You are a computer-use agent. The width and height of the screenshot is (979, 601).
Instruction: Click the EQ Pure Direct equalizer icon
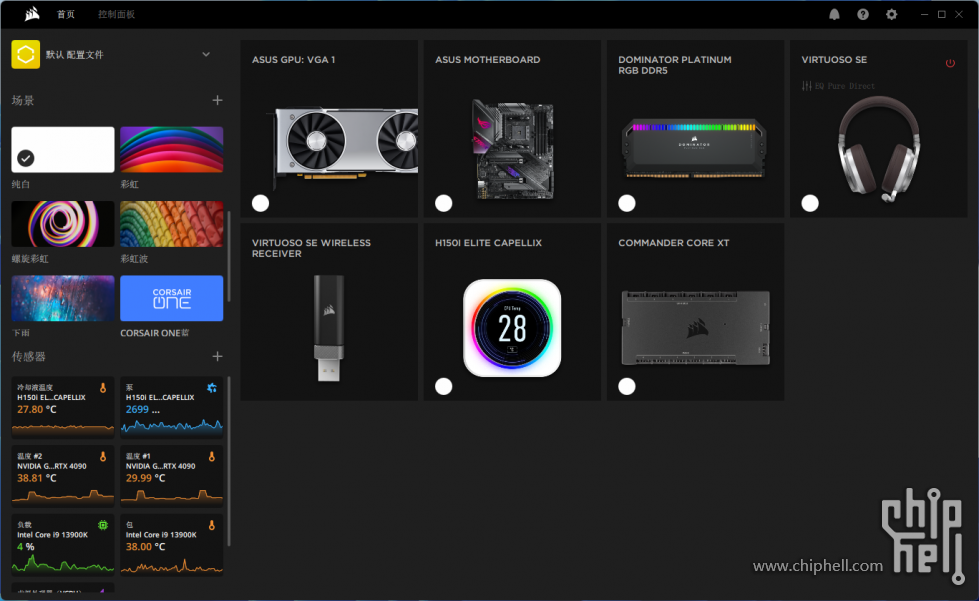coord(807,86)
